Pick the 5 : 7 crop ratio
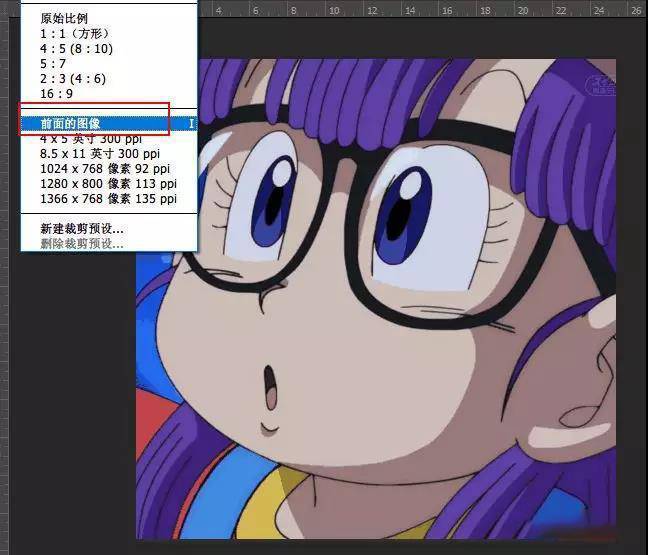Image resolution: width=648 pixels, height=555 pixels. tap(109, 64)
